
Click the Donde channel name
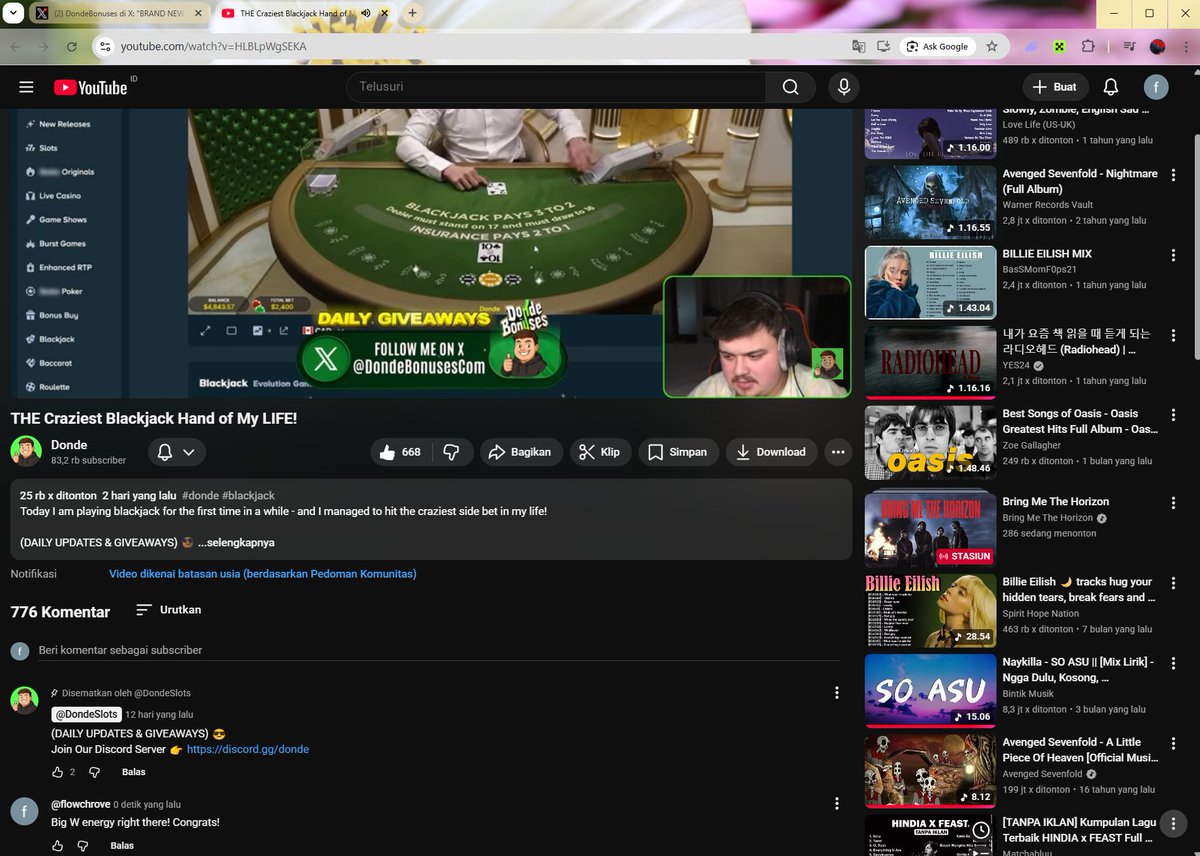[x=69, y=445]
